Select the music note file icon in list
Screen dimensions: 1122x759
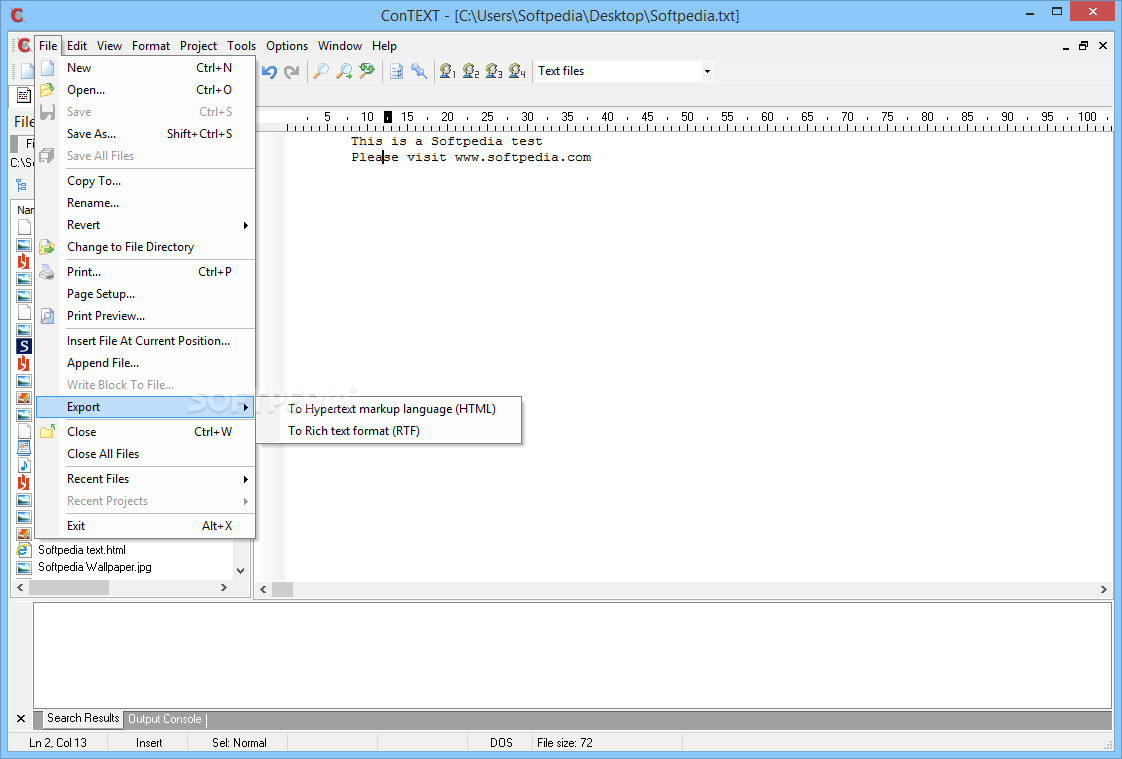(x=24, y=466)
